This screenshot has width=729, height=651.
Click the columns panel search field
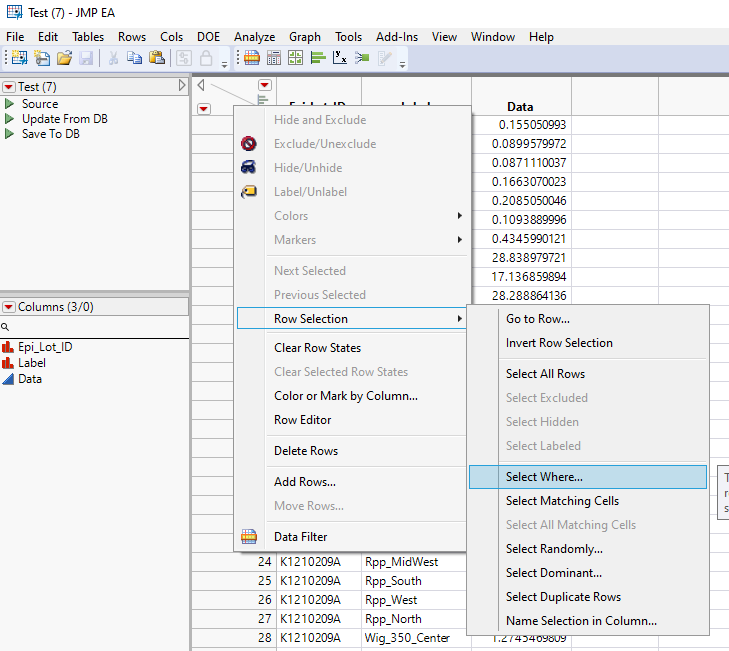click(x=95, y=327)
